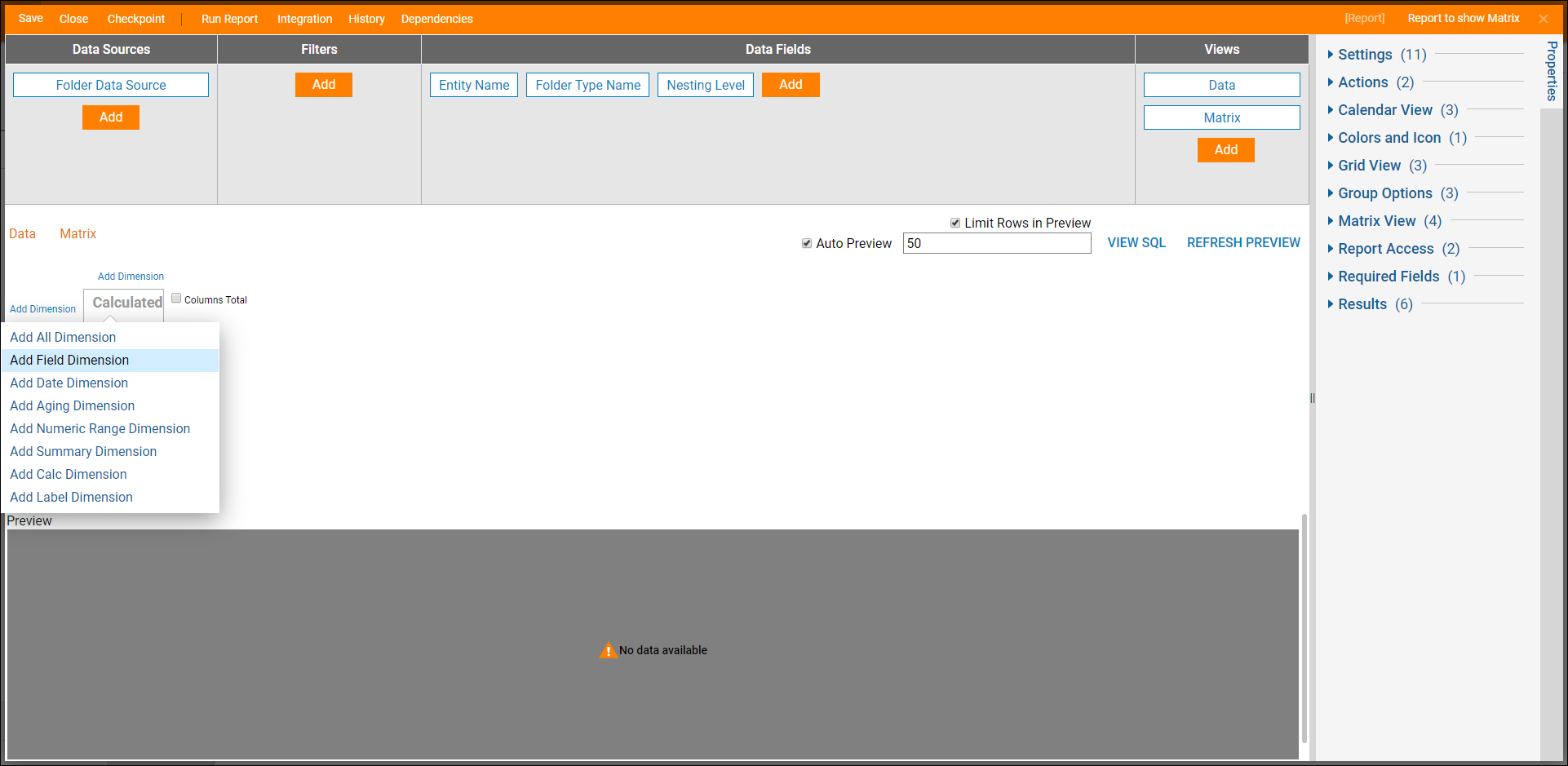
Task: Switch to the Data view tab
Action: pos(22,233)
